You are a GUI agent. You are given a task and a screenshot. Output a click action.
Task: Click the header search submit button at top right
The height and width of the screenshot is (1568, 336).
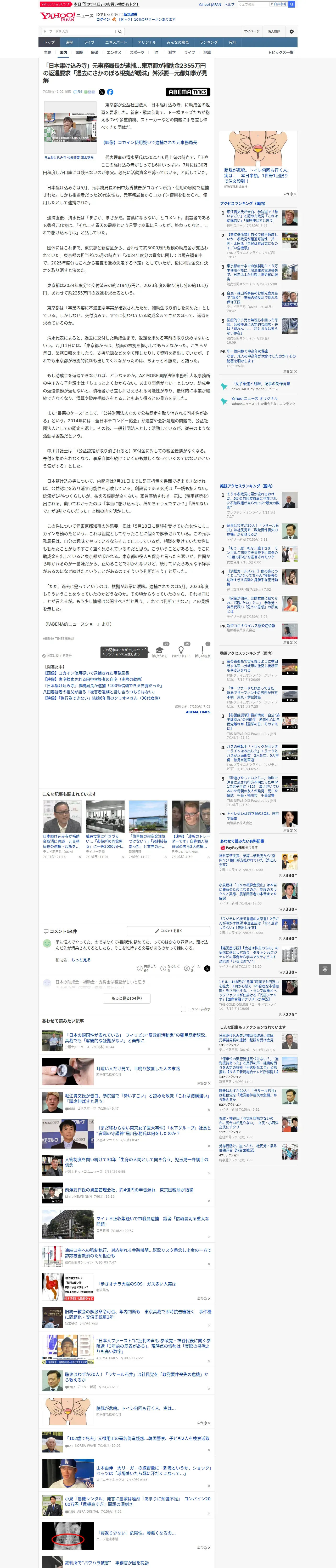coord(292,4)
